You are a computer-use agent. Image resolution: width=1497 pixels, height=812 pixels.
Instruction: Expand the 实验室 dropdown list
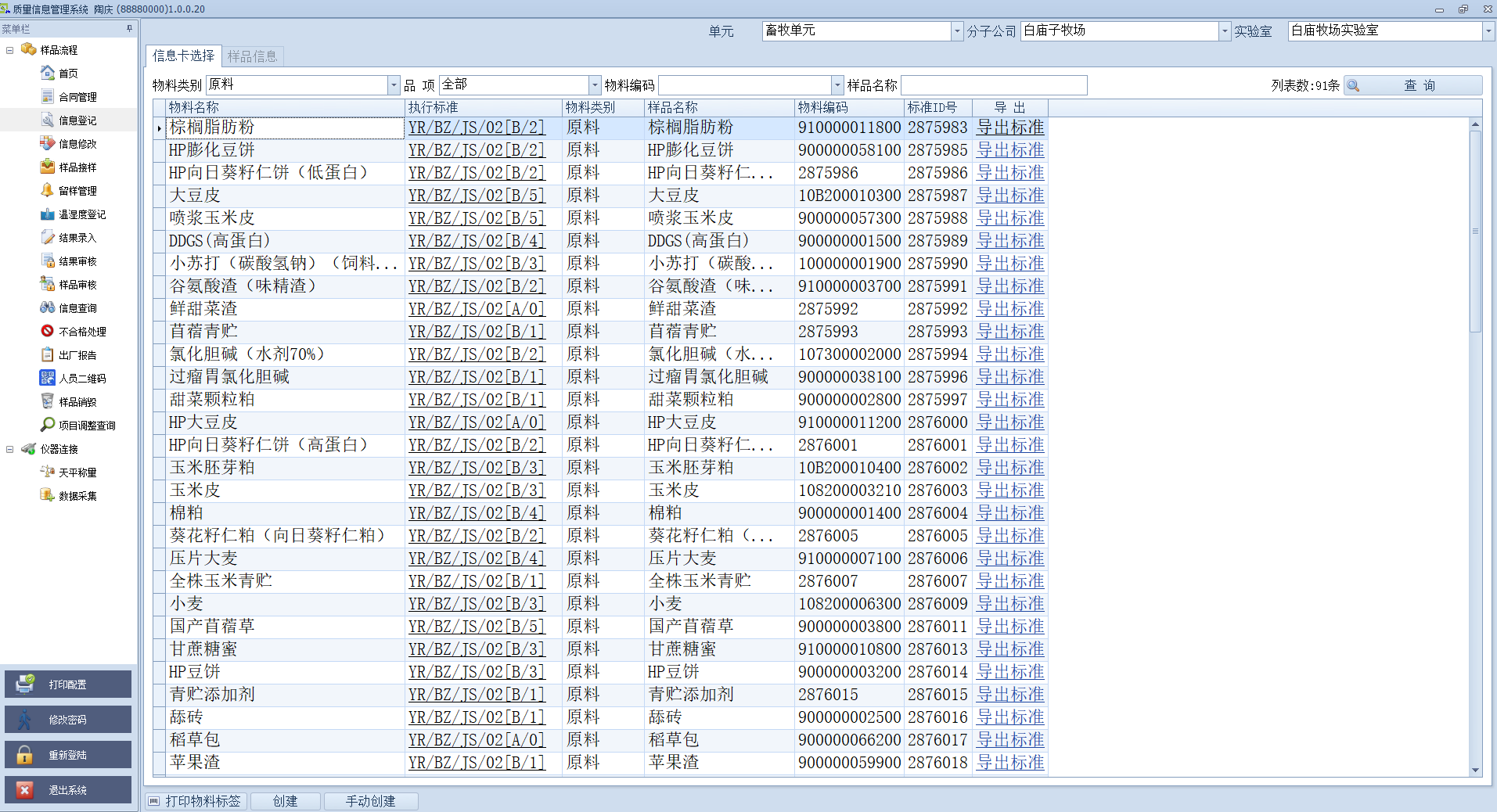coord(1488,31)
